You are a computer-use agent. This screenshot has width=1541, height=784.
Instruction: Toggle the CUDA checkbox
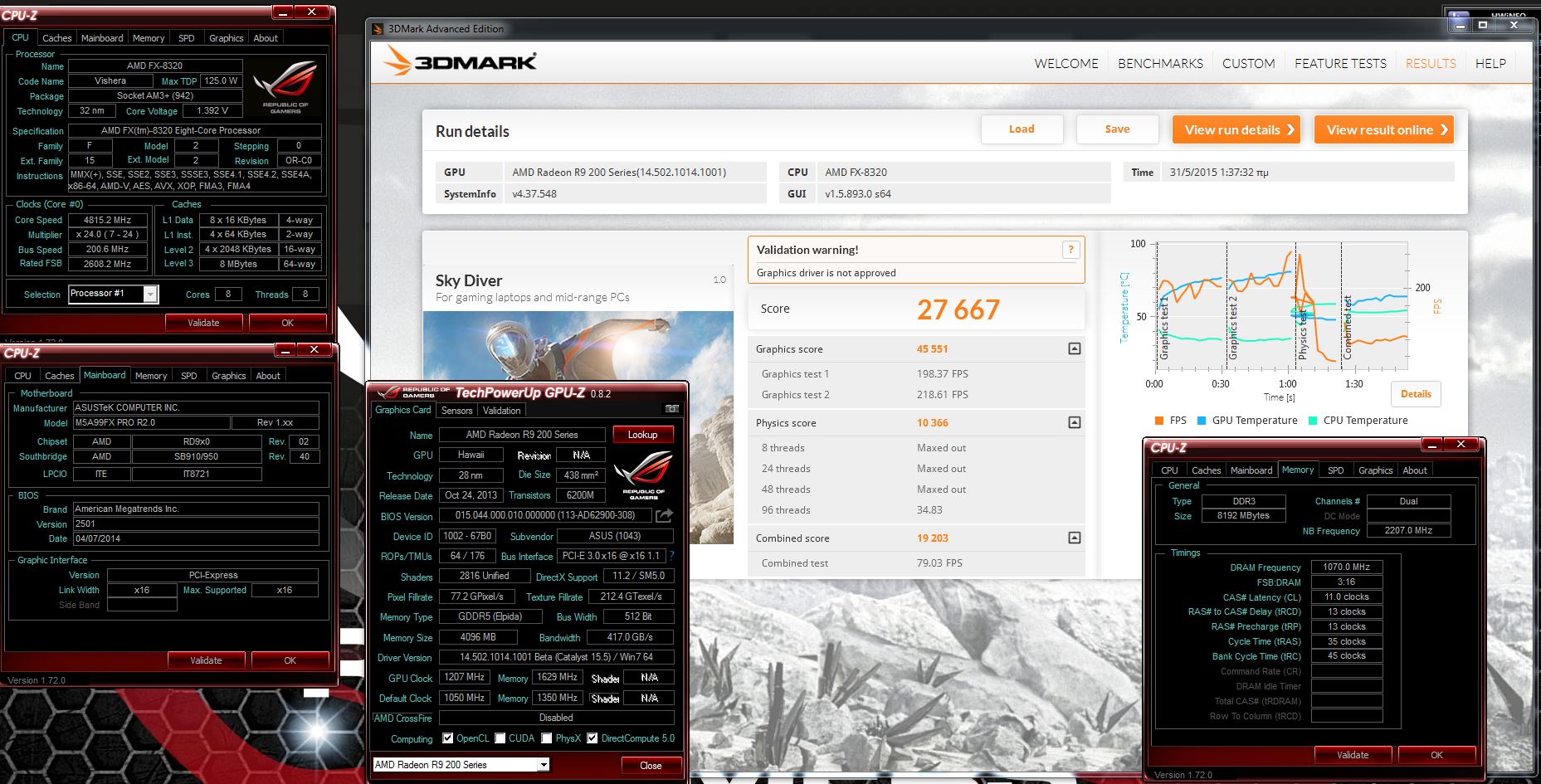coord(500,738)
